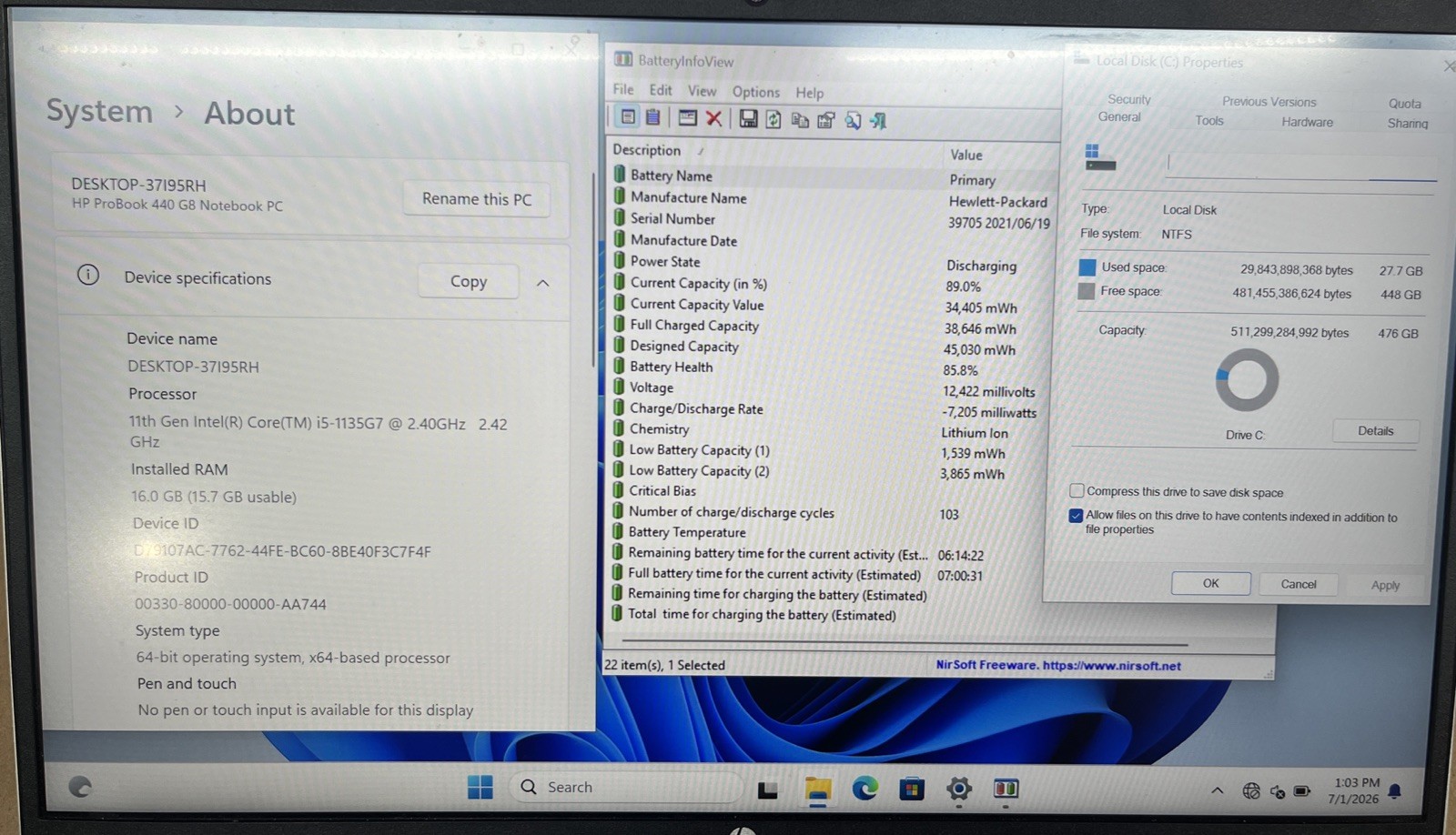Select General tab in Properties
Screen dimensions: 1456x835
pos(1119,116)
